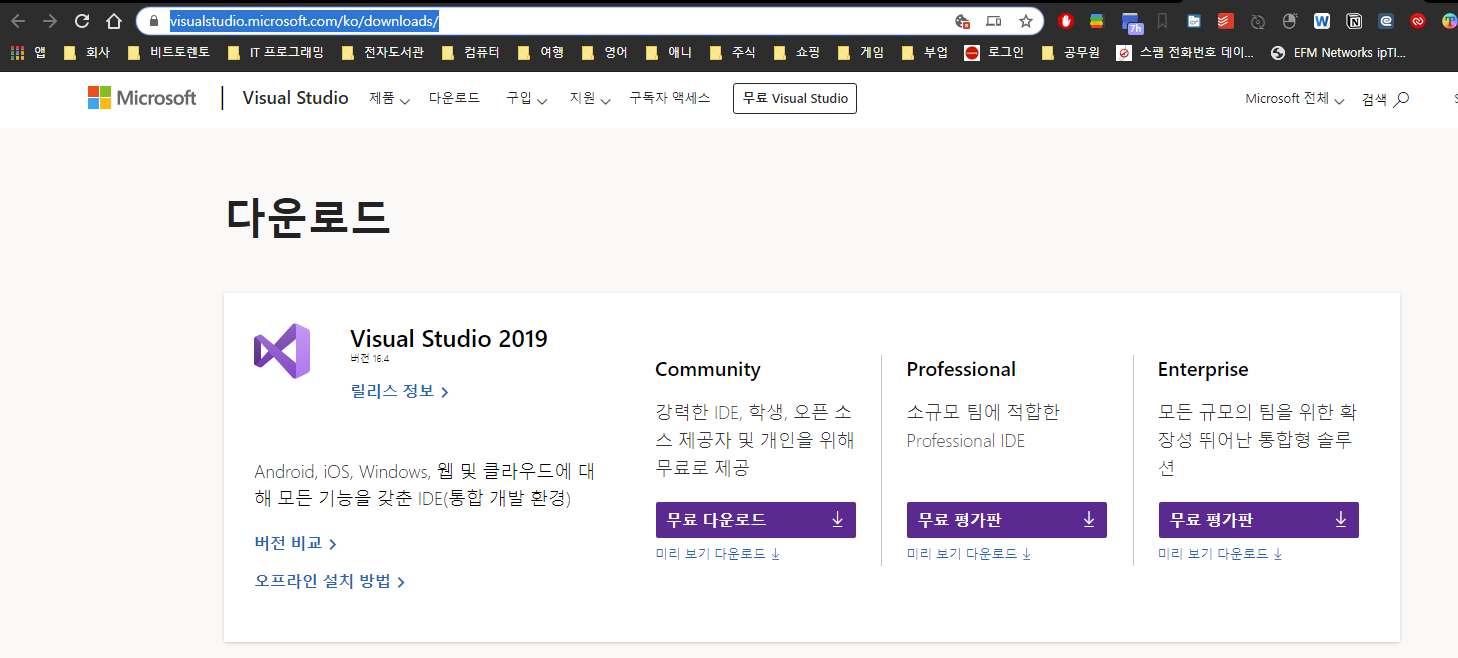Open the blue W extension icon
Image resolution: width=1458 pixels, height=658 pixels.
pos(1322,20)
